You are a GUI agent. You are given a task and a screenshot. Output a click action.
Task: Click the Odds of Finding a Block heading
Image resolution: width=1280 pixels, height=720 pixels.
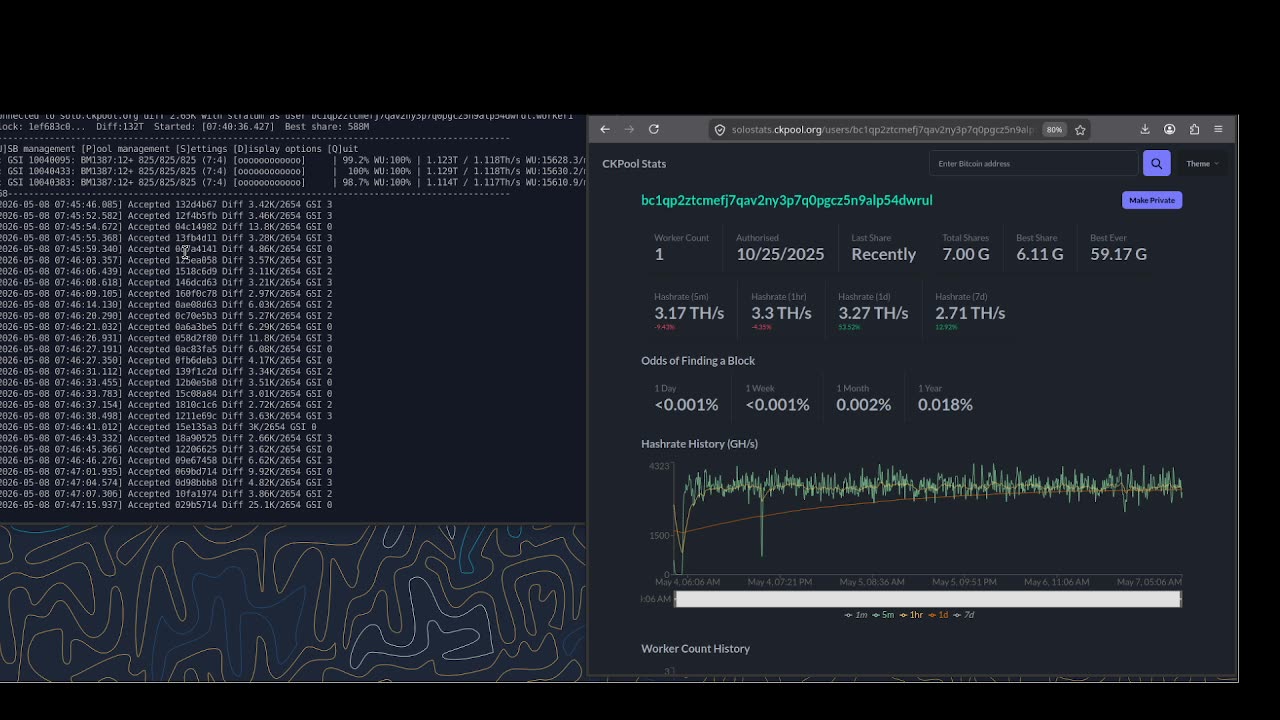click(698, 361)
